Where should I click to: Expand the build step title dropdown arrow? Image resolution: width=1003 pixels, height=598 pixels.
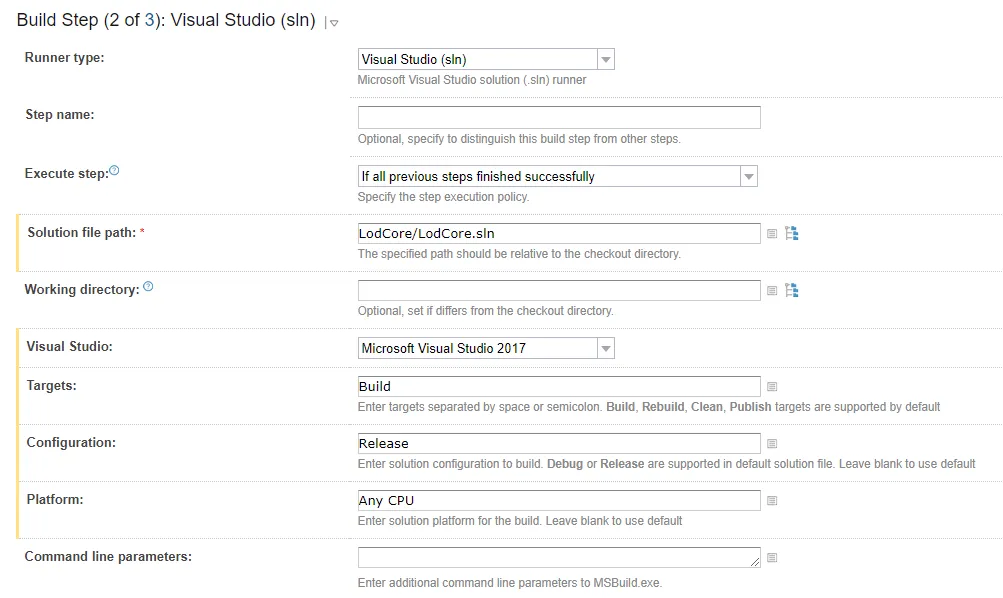[334, 23]
